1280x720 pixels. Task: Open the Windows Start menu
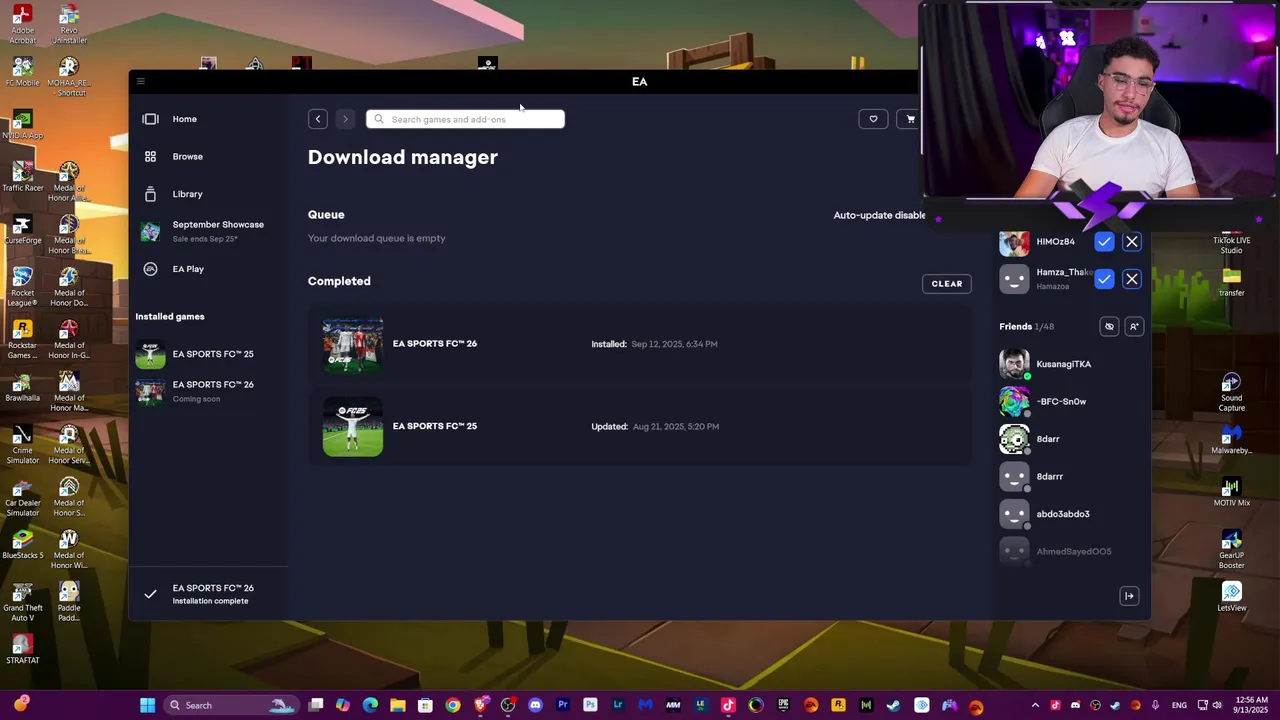tap(147, 706)
